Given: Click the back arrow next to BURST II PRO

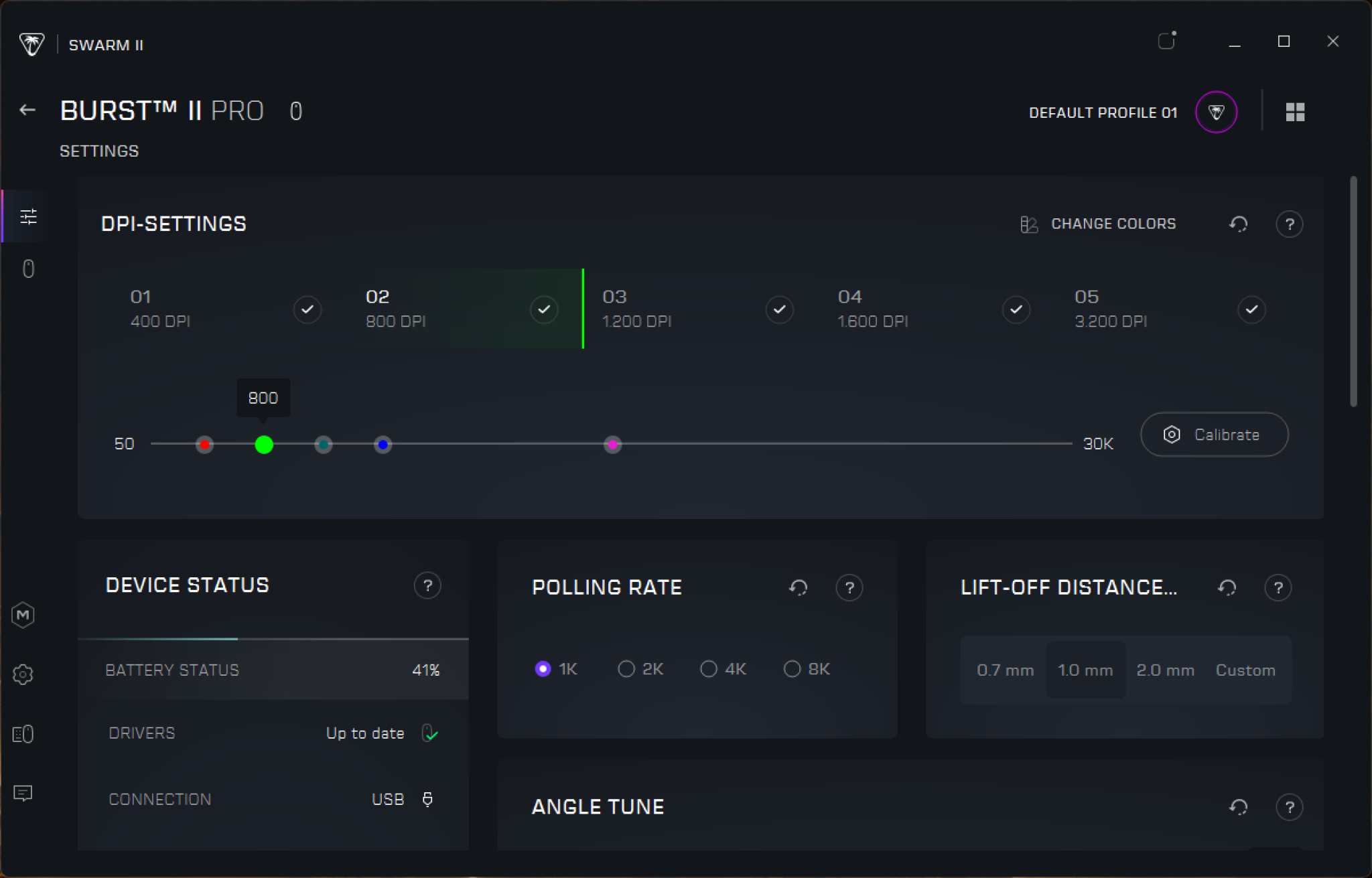Looking at the screenshot, I should pos(27,111).
